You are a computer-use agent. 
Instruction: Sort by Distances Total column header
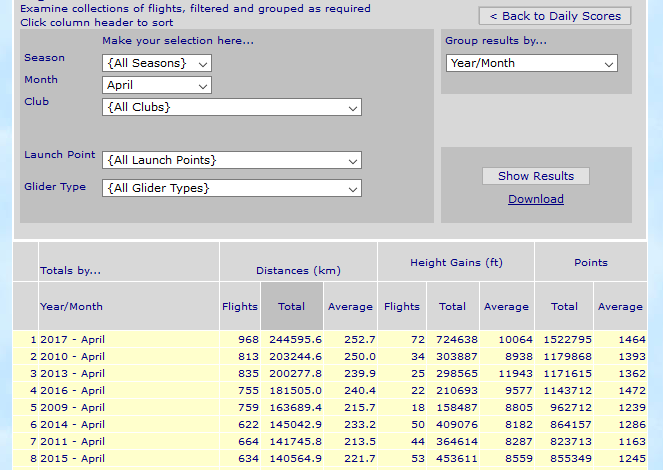point(292,307)
